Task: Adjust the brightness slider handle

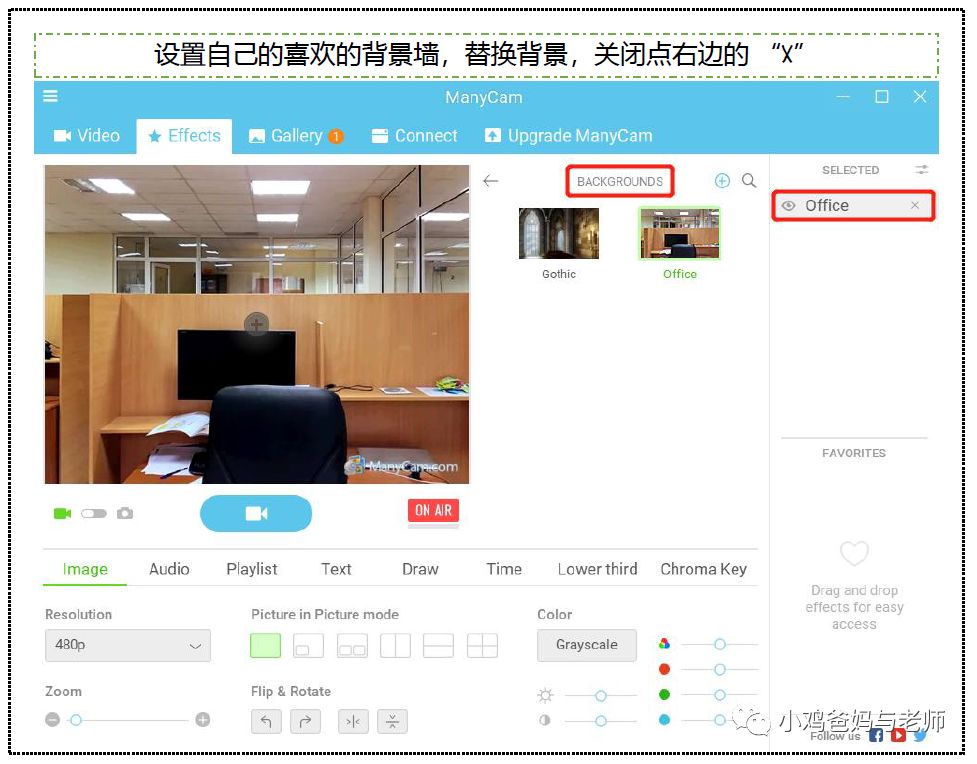Action: click(x=601, y=695)
